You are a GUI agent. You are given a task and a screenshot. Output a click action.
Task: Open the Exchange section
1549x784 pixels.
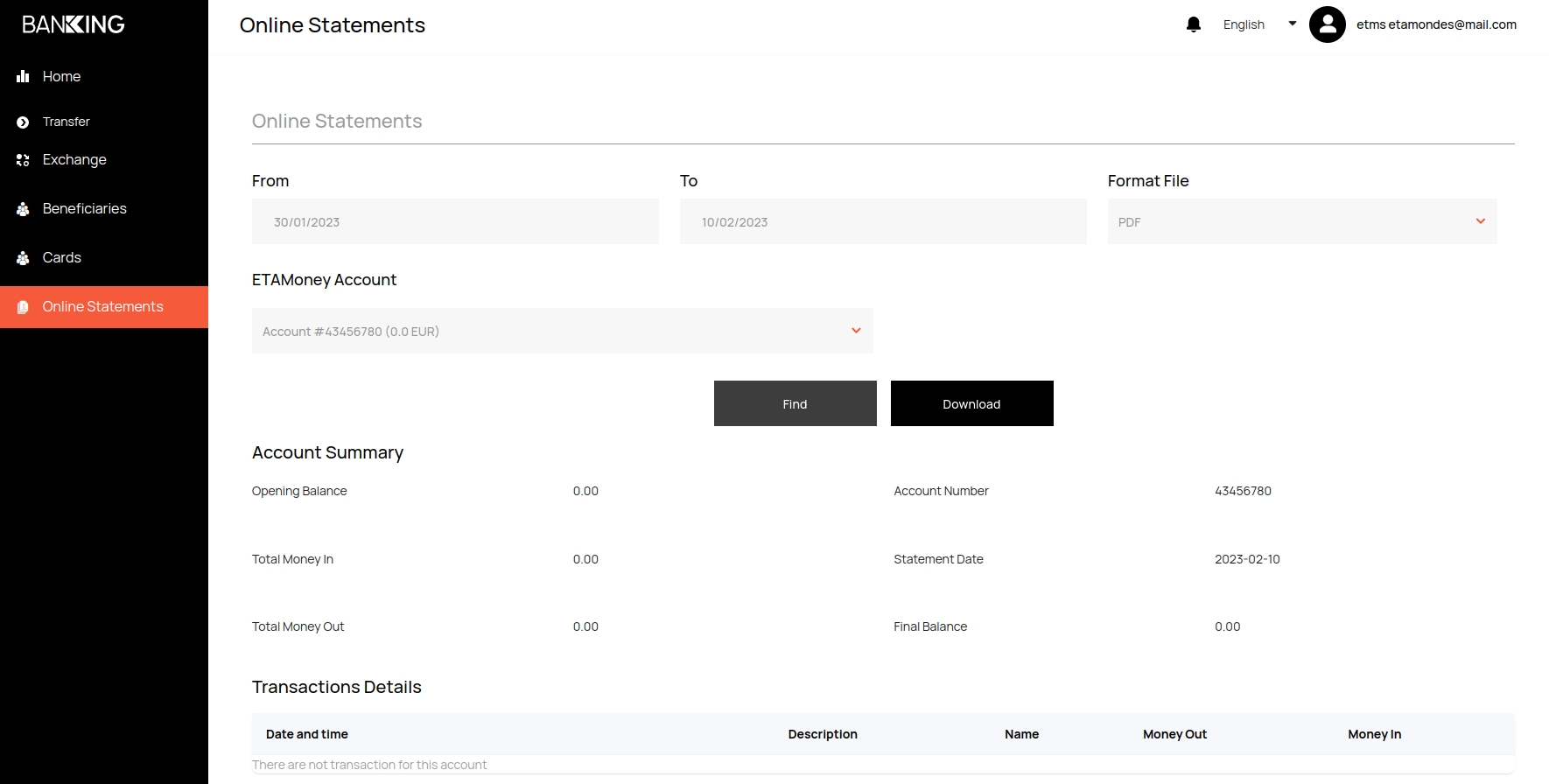click(x=104, y=159)
